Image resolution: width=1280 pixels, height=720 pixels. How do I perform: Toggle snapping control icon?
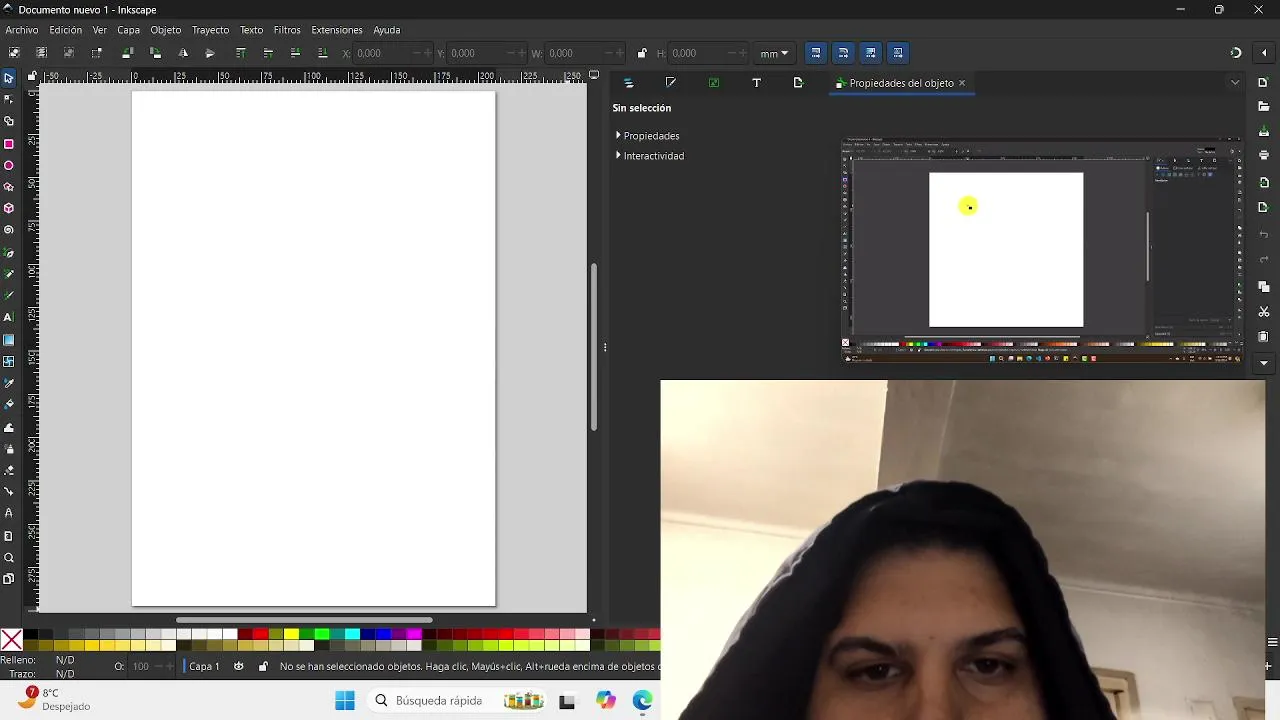pos(1236,53)
